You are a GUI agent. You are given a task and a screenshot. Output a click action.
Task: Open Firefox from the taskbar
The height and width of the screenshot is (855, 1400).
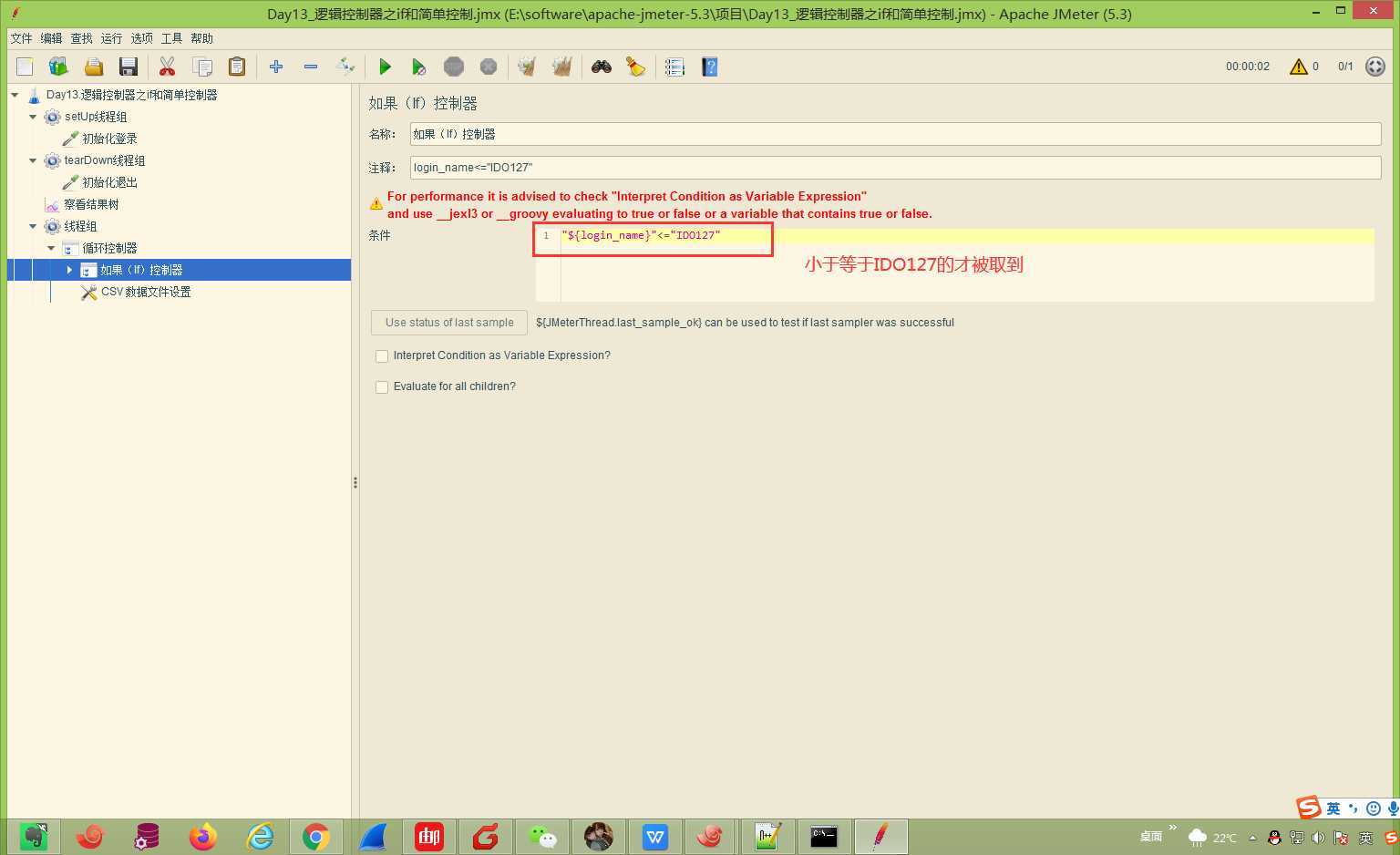point(203,836)
